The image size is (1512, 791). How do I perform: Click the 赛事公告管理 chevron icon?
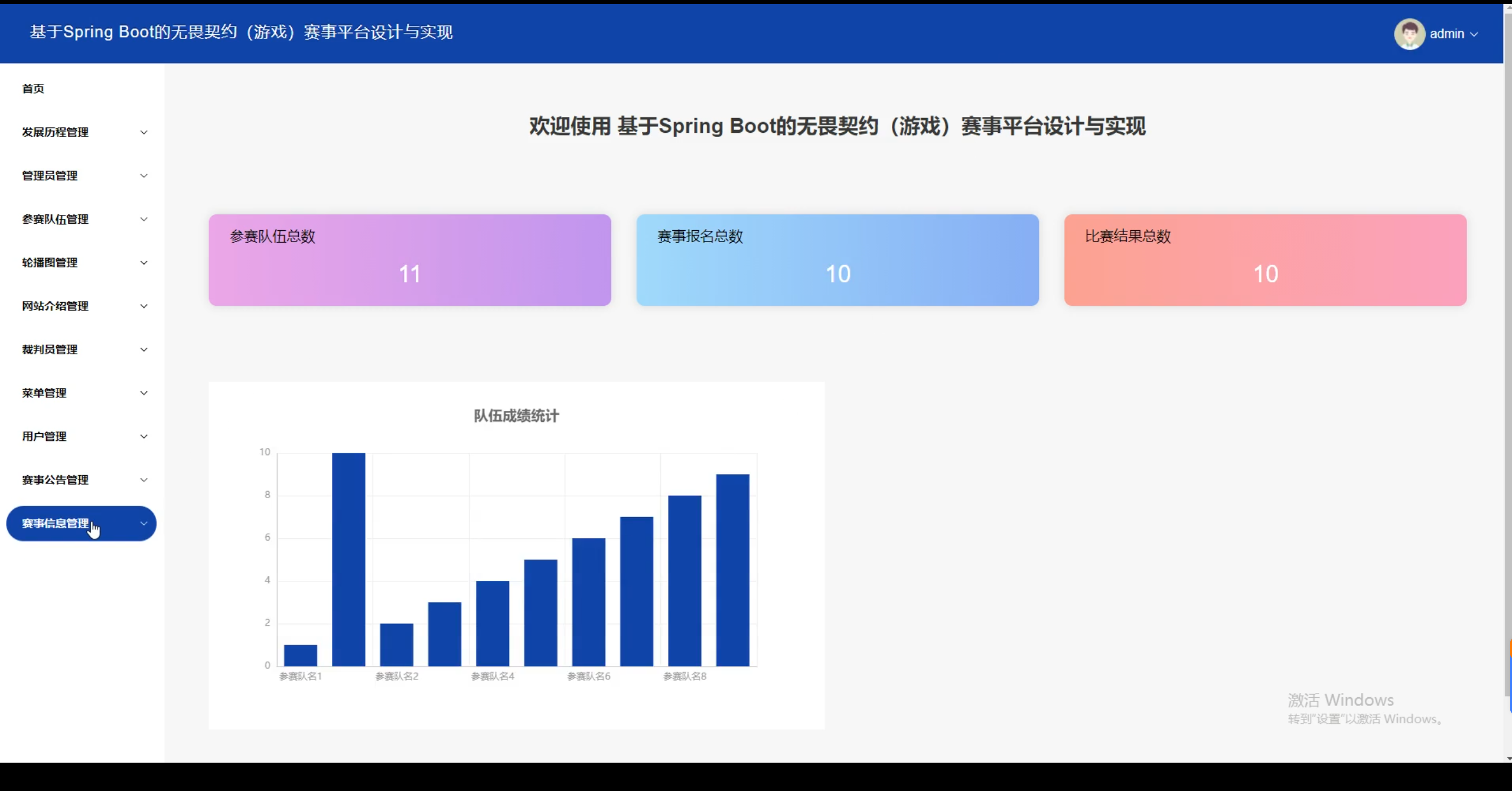144,480
